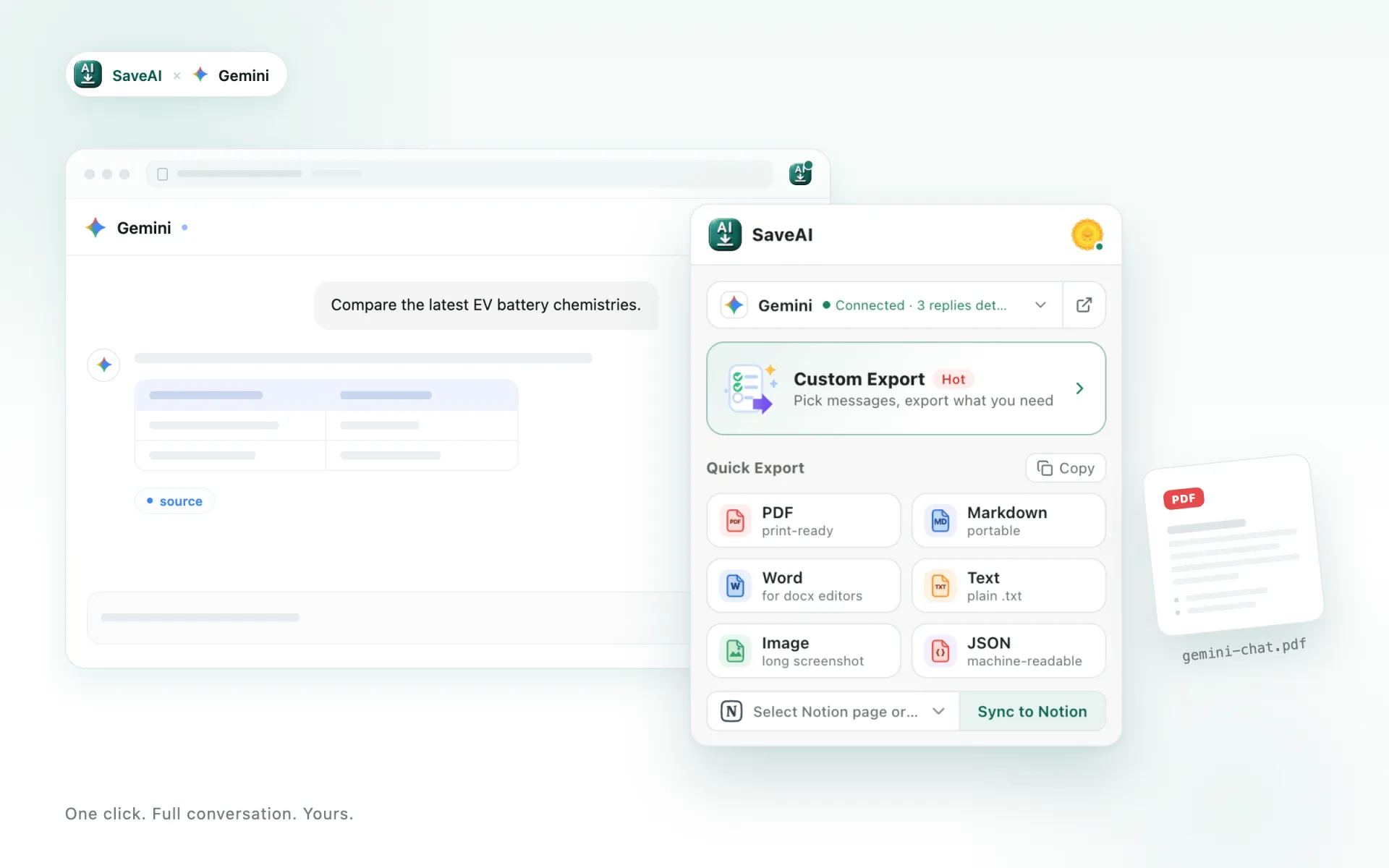Click the Gemini sparkle in the top banner pill
1389x868 pixels.
[201, 75]
